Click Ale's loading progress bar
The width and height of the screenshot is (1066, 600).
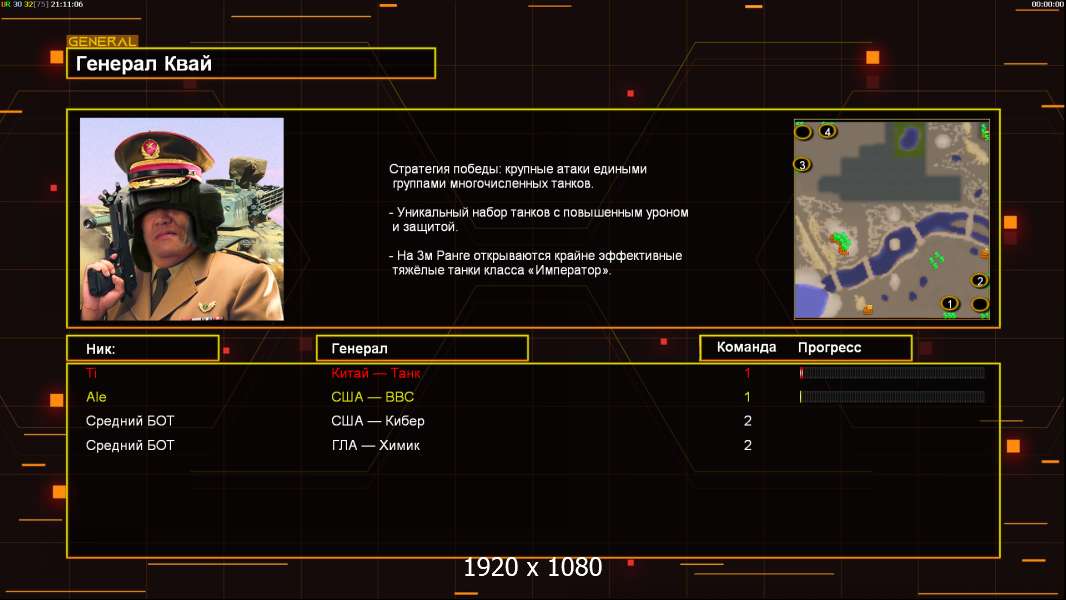tap(892, 396)
